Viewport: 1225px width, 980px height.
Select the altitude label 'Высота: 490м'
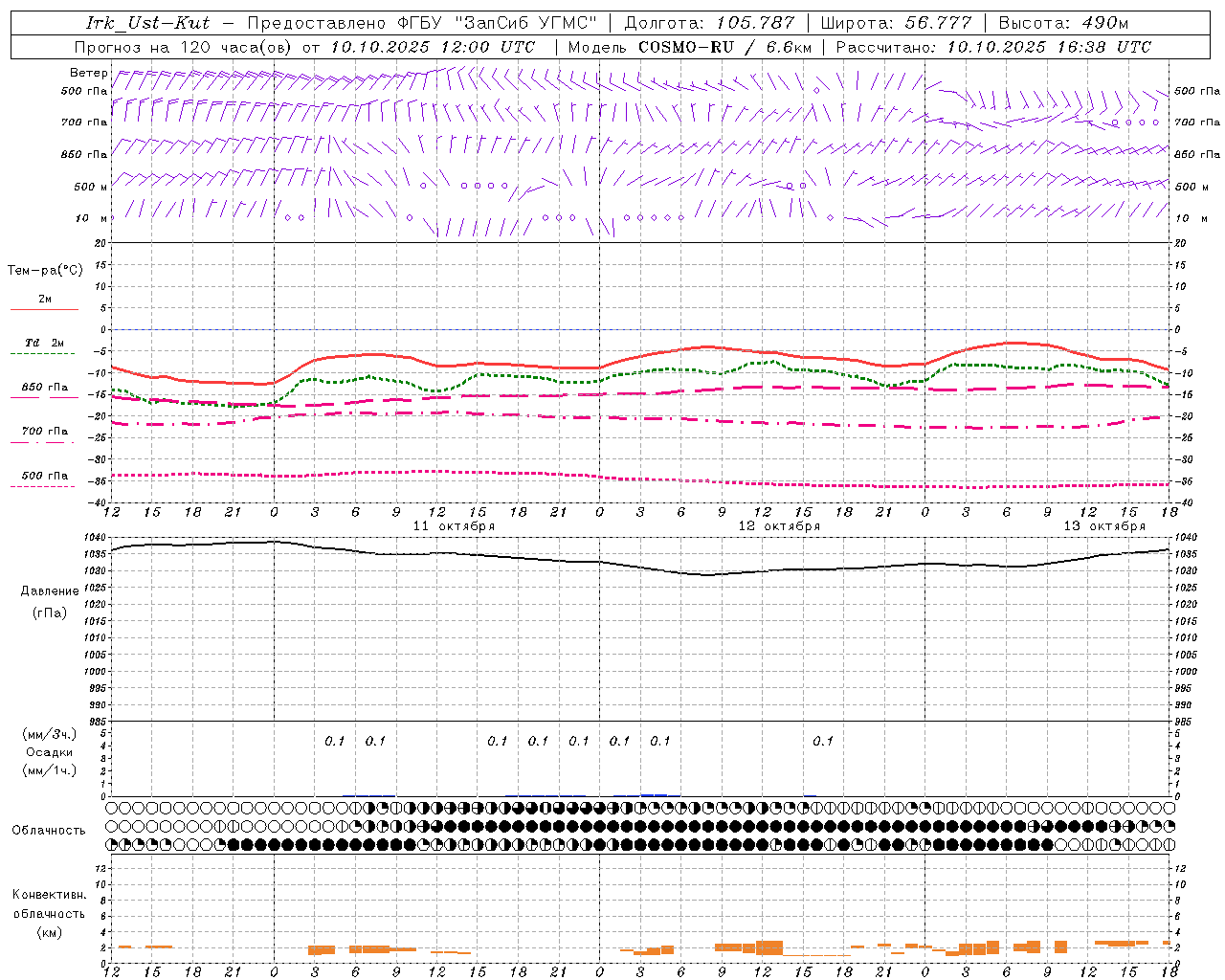point(1063,23)
